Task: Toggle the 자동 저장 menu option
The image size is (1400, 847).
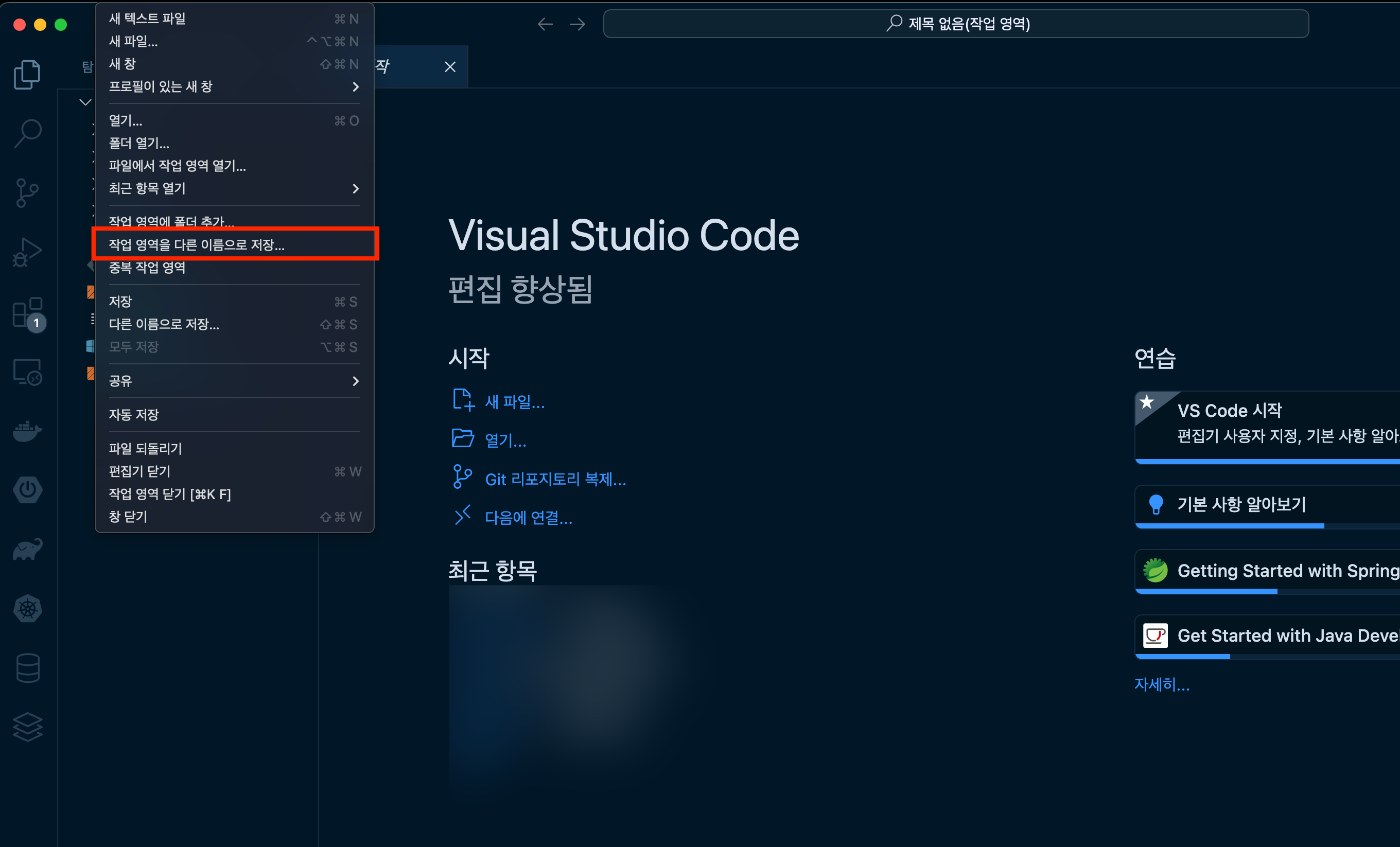Action: coord(134,415)
